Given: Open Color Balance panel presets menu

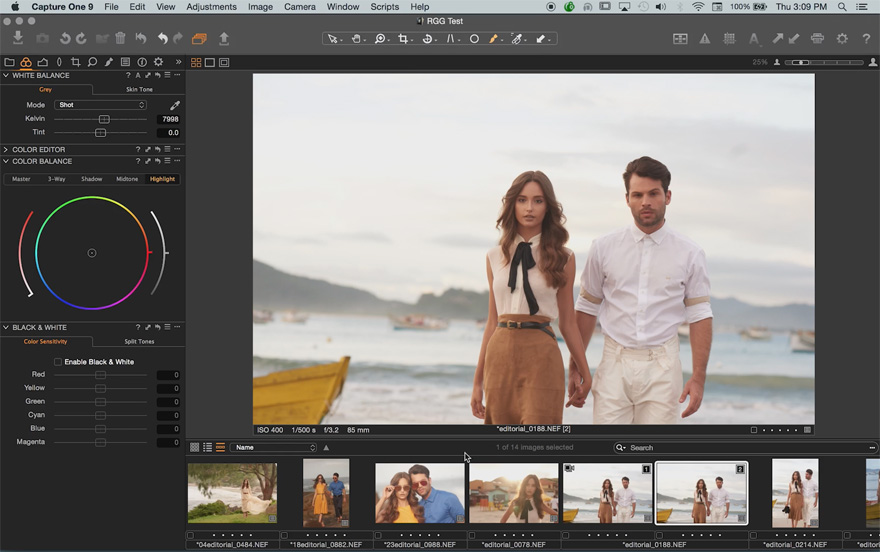Looking at the screenshot, I should coord(167,161).
